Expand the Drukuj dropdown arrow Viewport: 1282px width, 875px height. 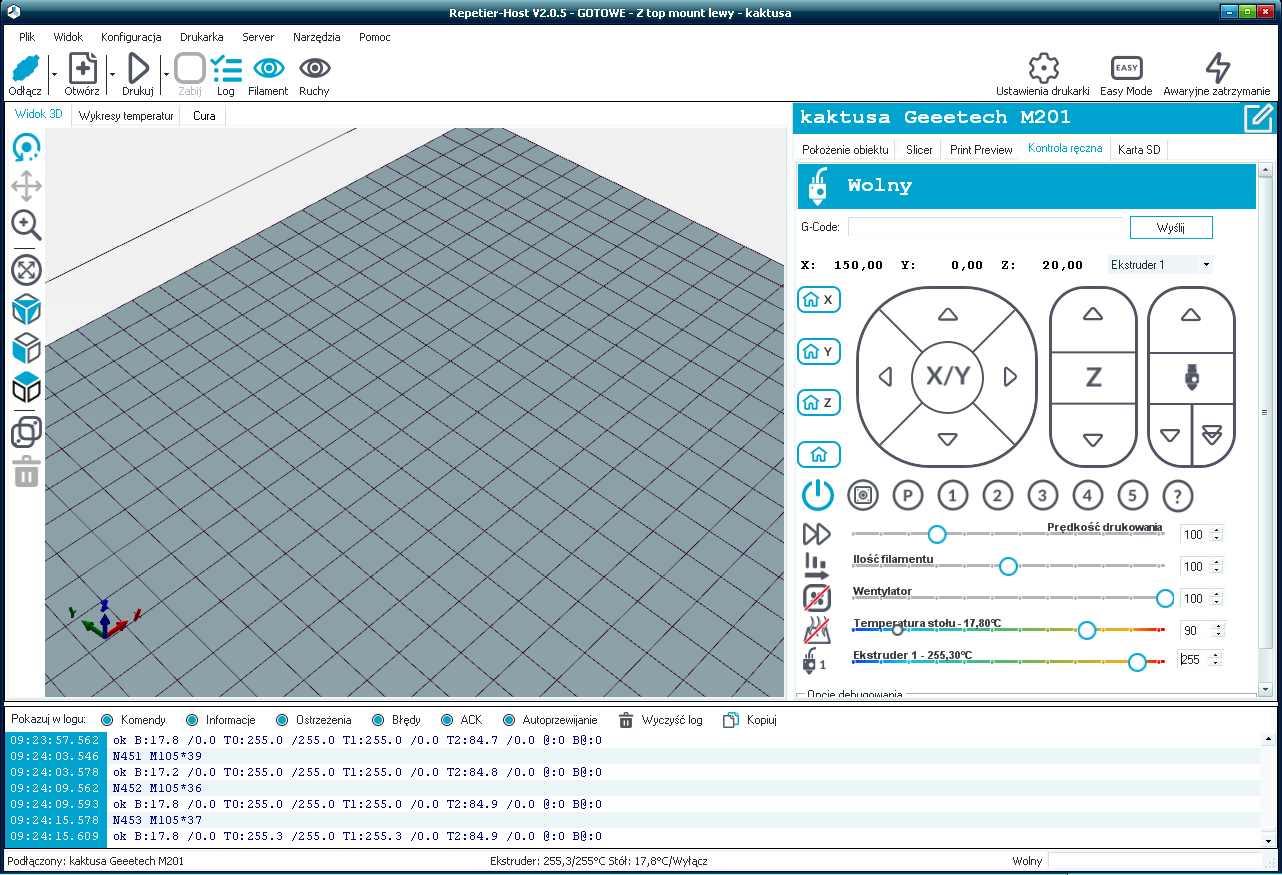[165, 74]
